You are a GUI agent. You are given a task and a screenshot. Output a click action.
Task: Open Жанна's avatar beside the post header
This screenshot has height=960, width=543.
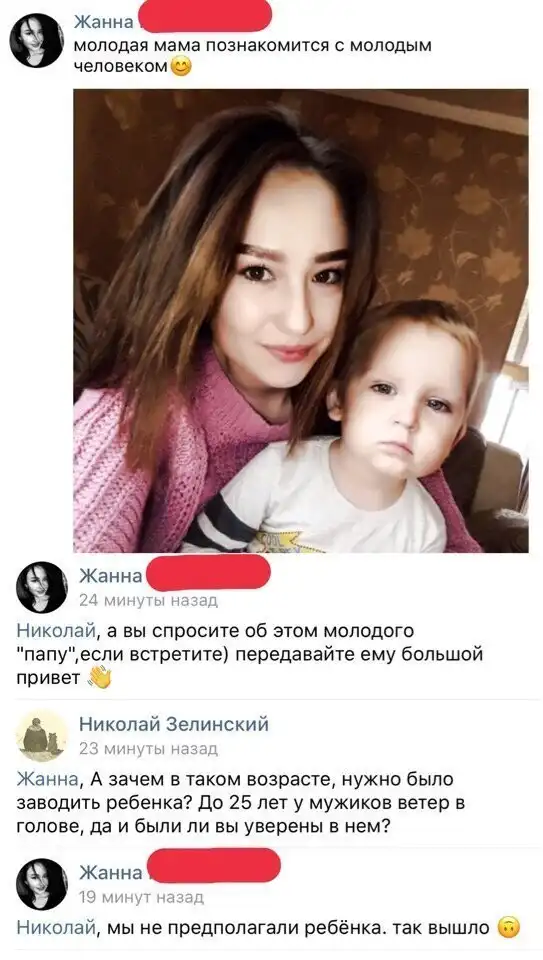pyautogui.click(x=37, y=40)
